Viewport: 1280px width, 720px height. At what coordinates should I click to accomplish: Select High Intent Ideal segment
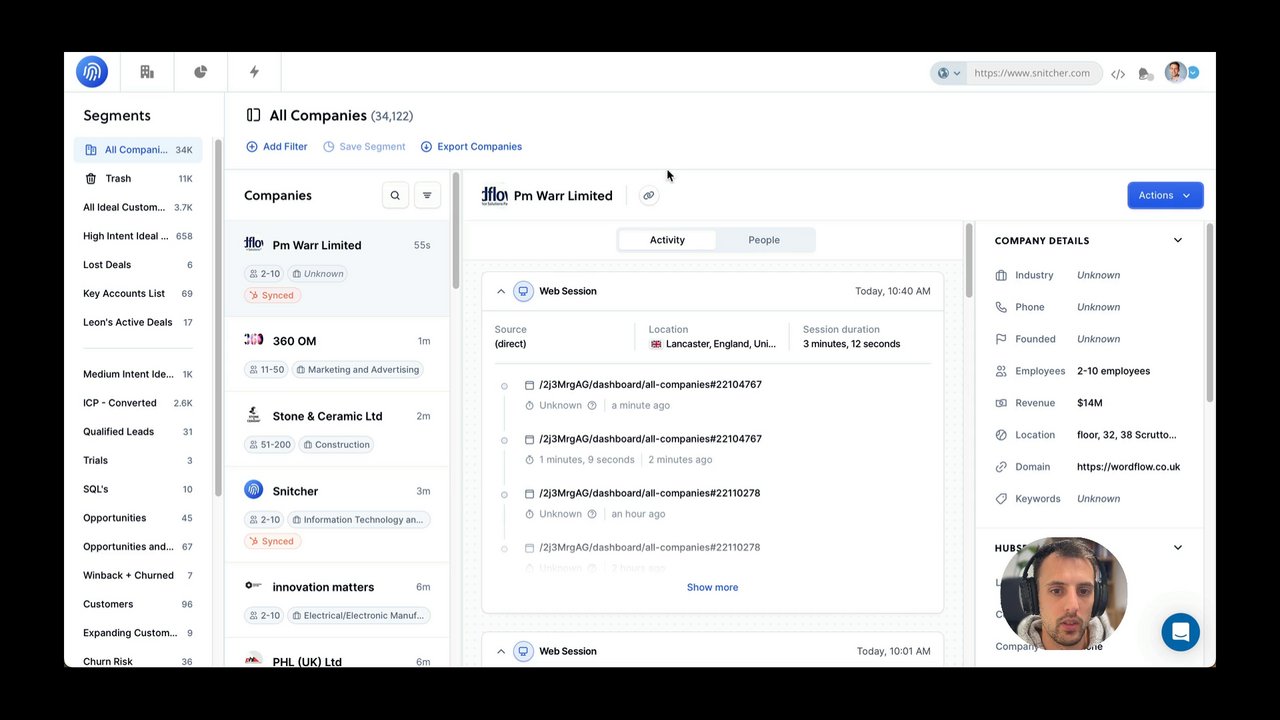[x=138, y=236]
